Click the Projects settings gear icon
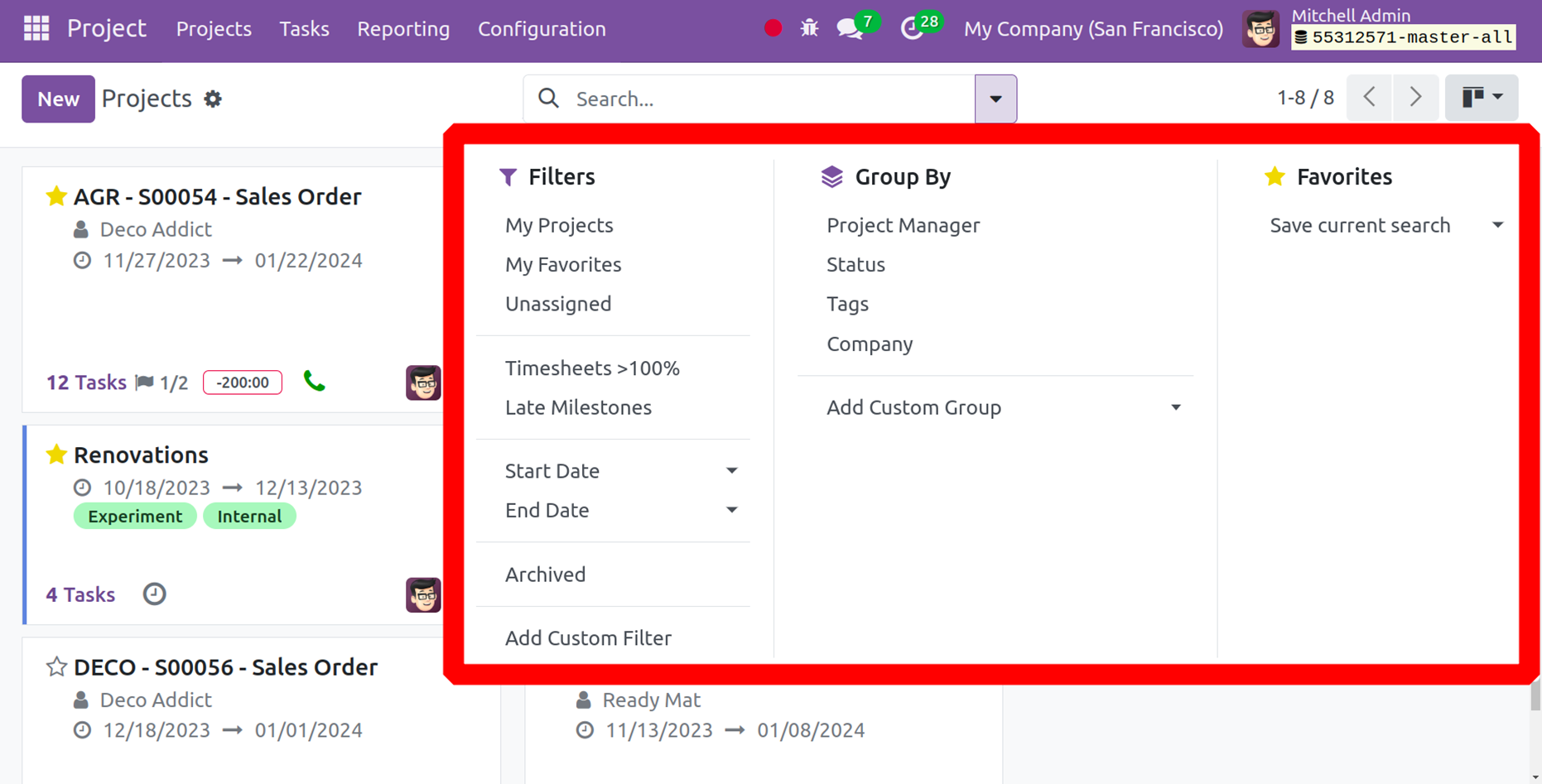Image resolution: width=1542 pixels, height=784 pixels. (x=213, y=99)
